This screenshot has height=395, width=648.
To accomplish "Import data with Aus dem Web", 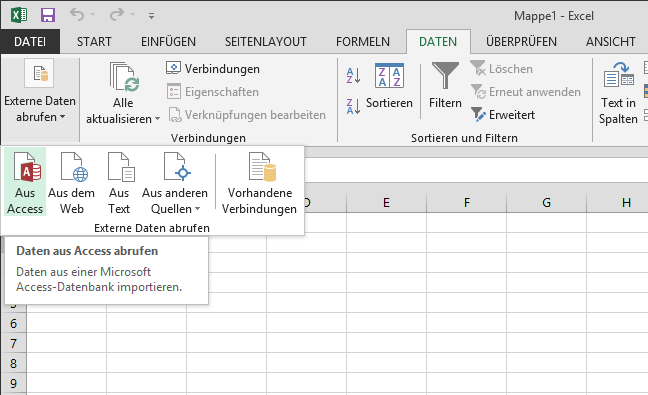I will click(71, 183).
